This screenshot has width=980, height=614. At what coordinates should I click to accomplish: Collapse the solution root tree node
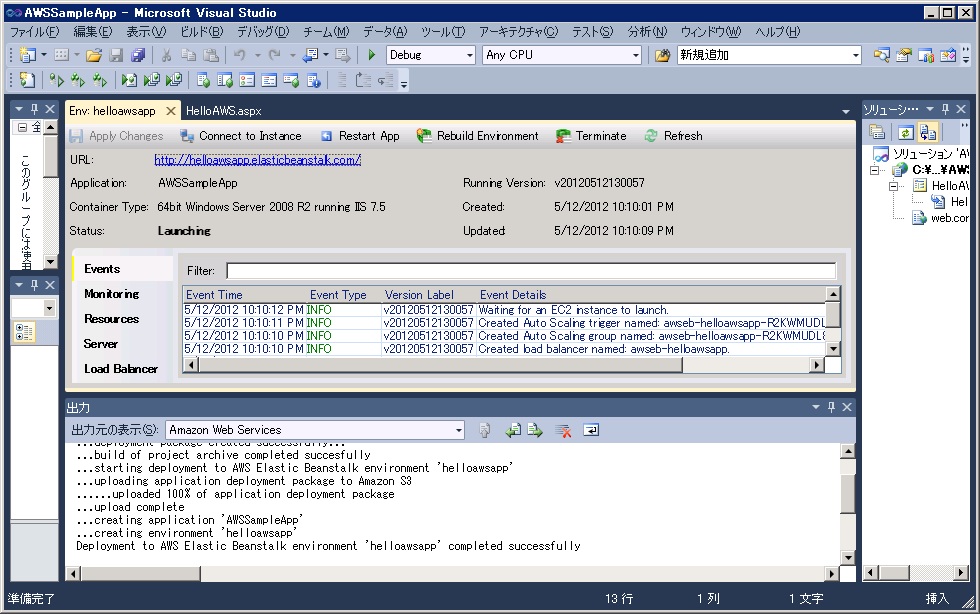874,170
